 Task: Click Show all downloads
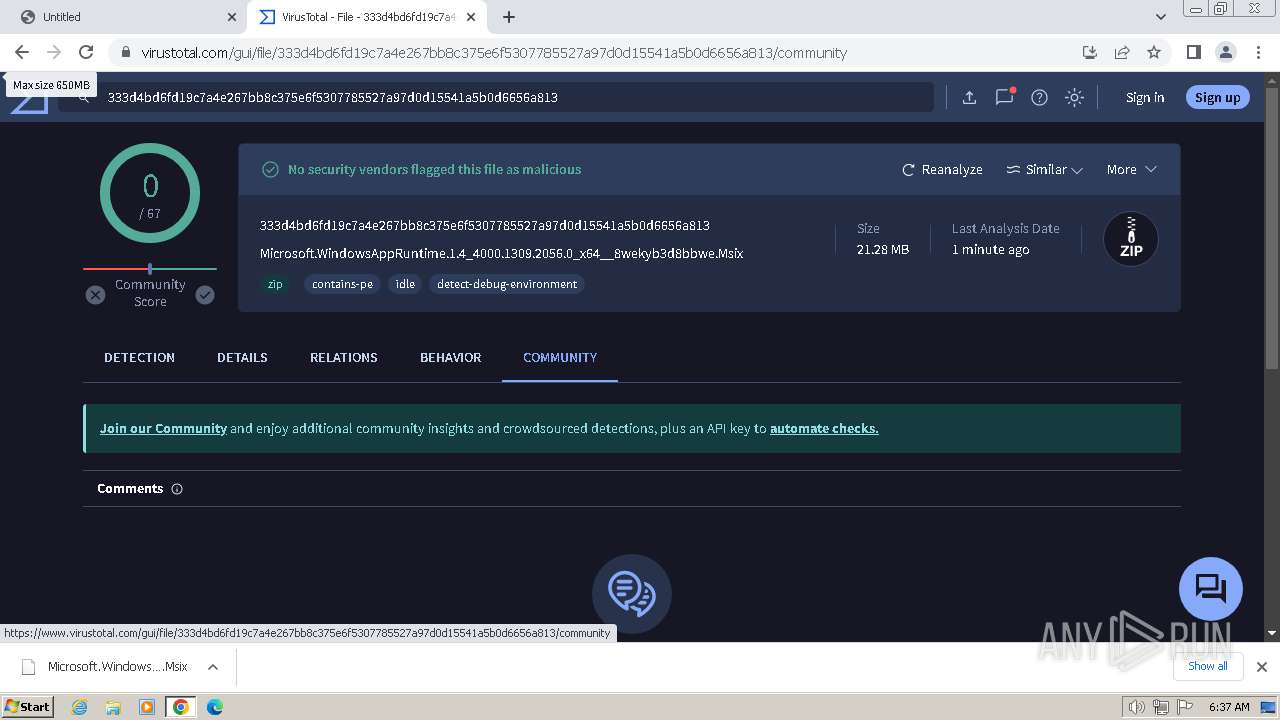(x=1207, y=666)
